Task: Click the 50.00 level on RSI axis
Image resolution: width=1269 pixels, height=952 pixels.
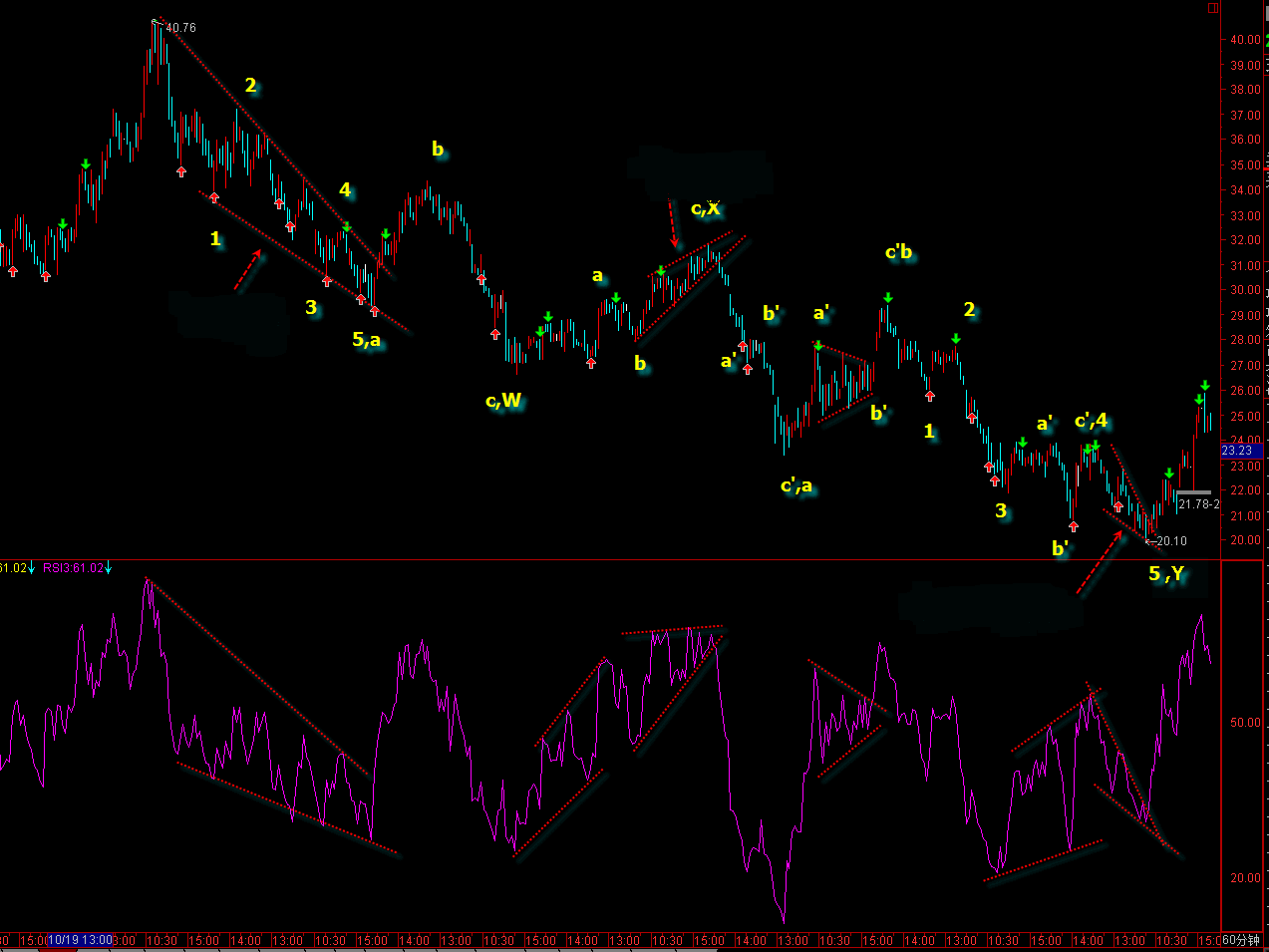Action: coord(1245,722)
